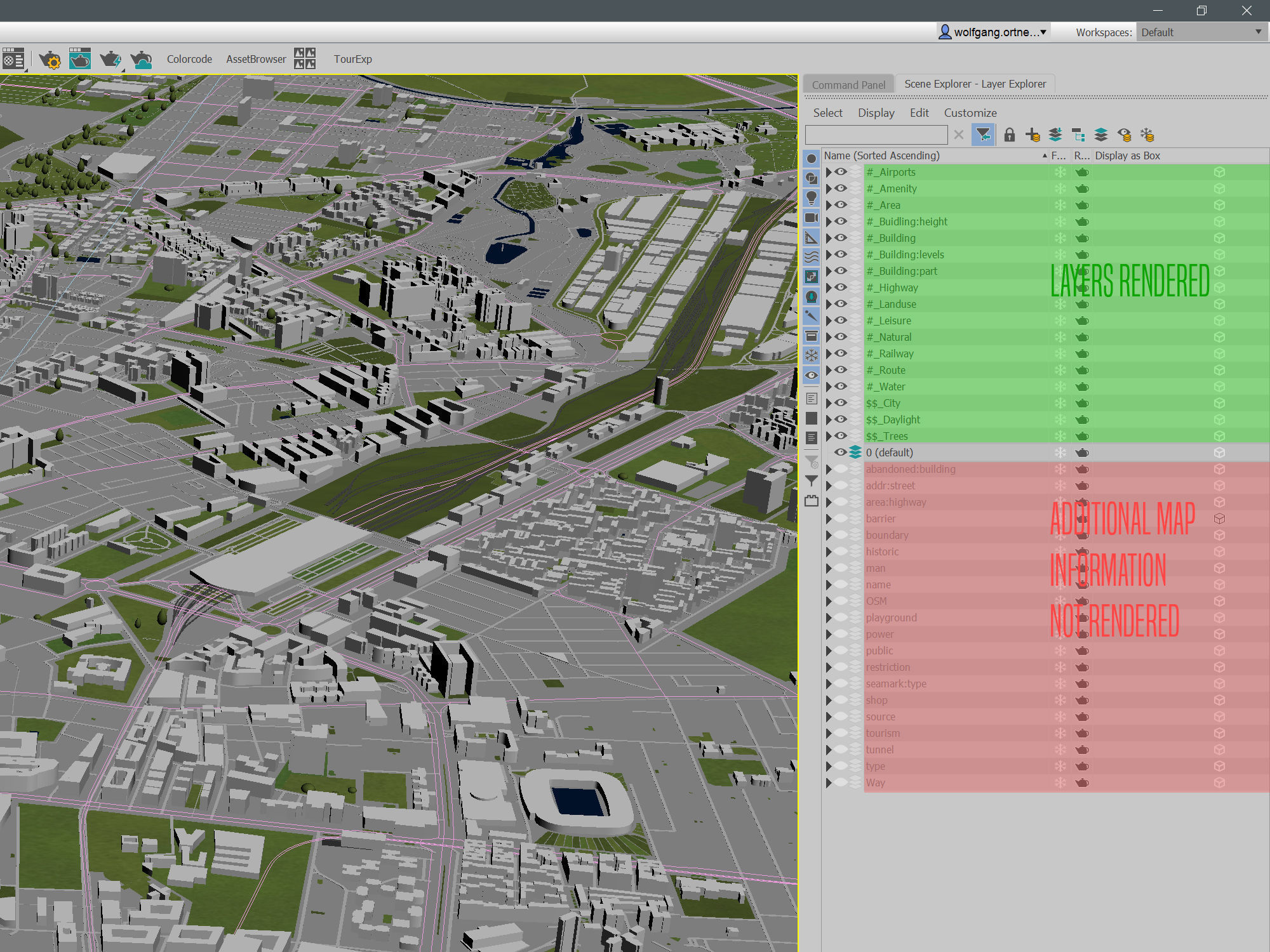The width and height of the screenshot is (1270, 952).
Task: Open the Select menu in Scene Explorer
Action: click(x=827, y=113)
